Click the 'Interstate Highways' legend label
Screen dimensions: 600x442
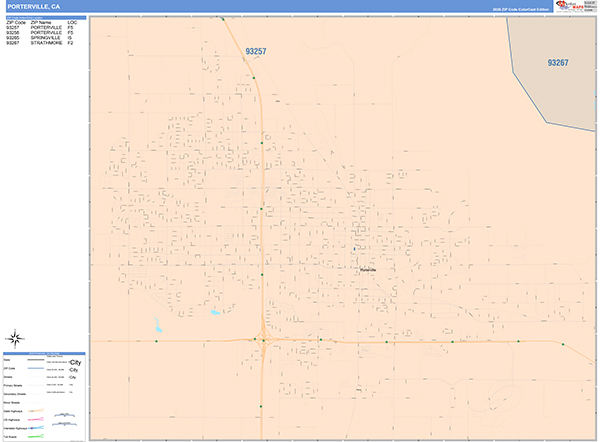click(x=15, y=428)
